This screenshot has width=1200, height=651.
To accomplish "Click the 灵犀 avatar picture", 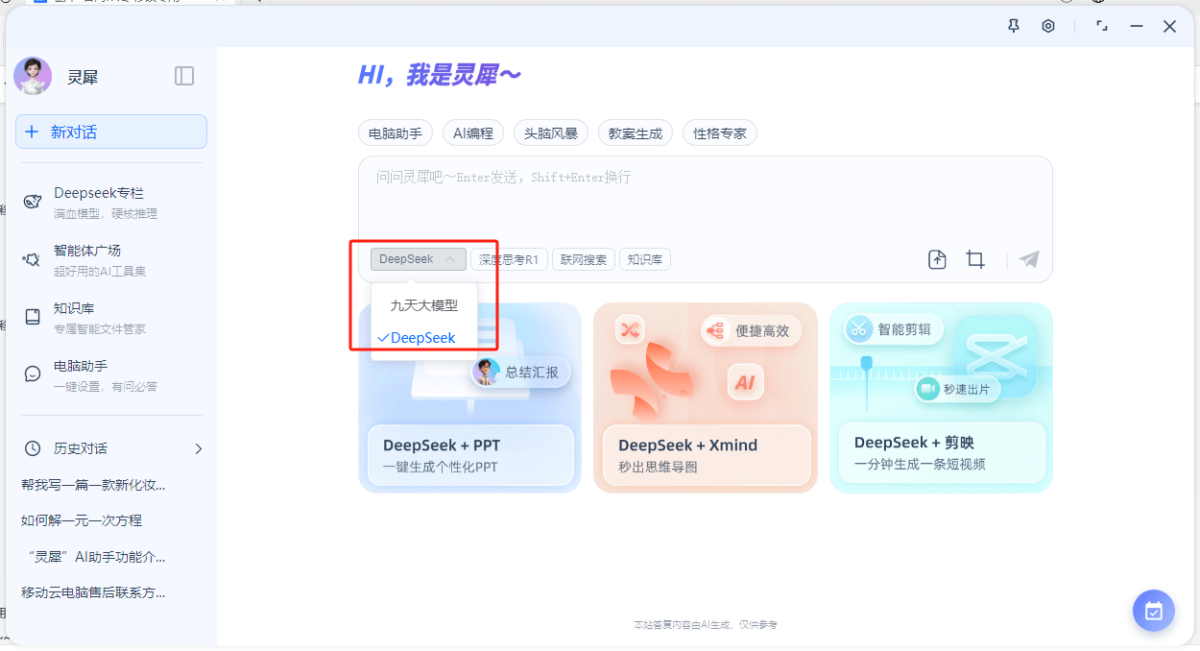I will pos(33,76).
